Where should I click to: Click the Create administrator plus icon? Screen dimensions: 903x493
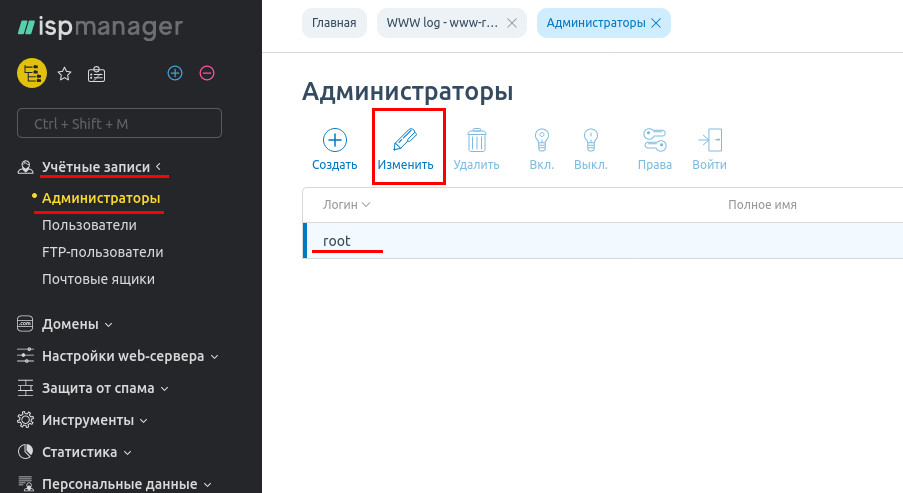[x=334, y=140]
